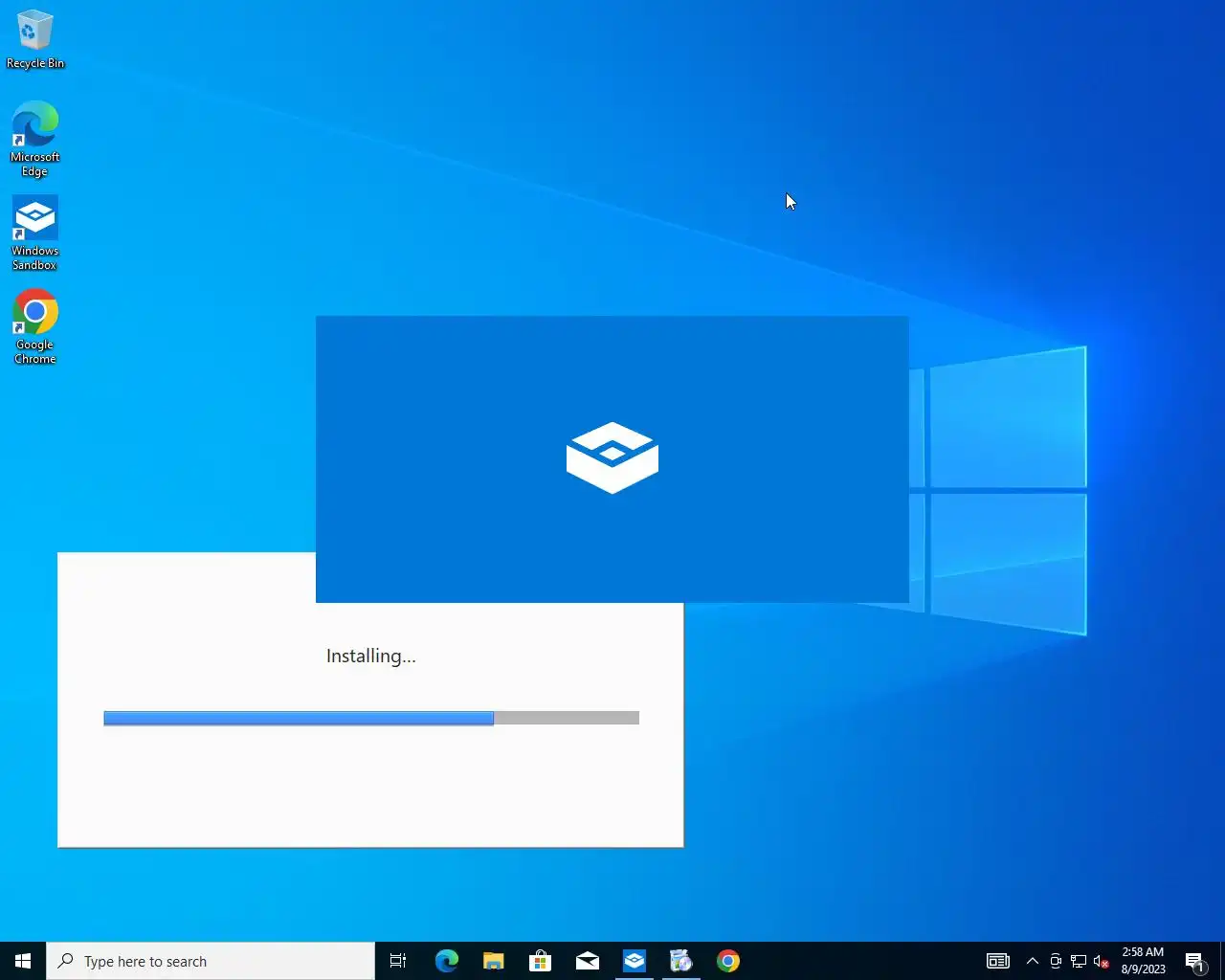Click the taskbar search box
Screen dimensions: 1225x980
coord(211,961)
